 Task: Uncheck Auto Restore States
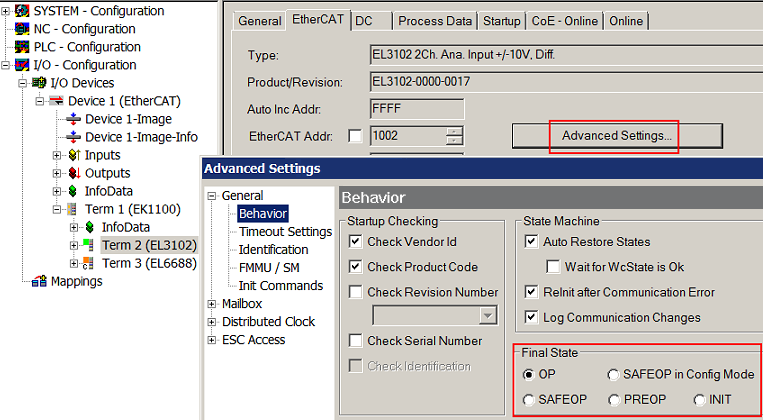pos(531,242)
